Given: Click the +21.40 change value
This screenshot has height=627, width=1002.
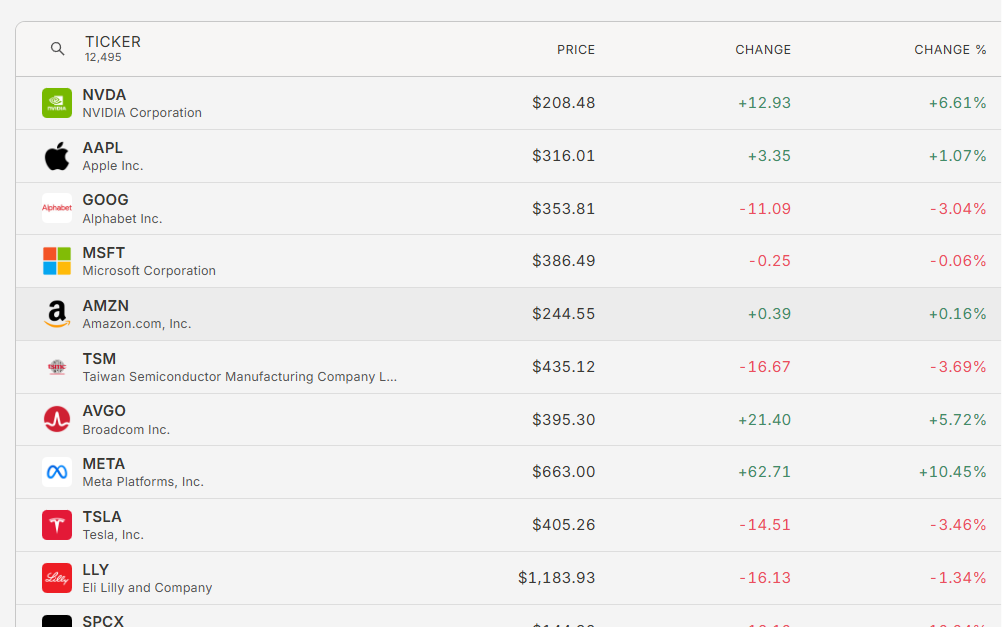Looking at the screenshot, I should tap(764, 420).
